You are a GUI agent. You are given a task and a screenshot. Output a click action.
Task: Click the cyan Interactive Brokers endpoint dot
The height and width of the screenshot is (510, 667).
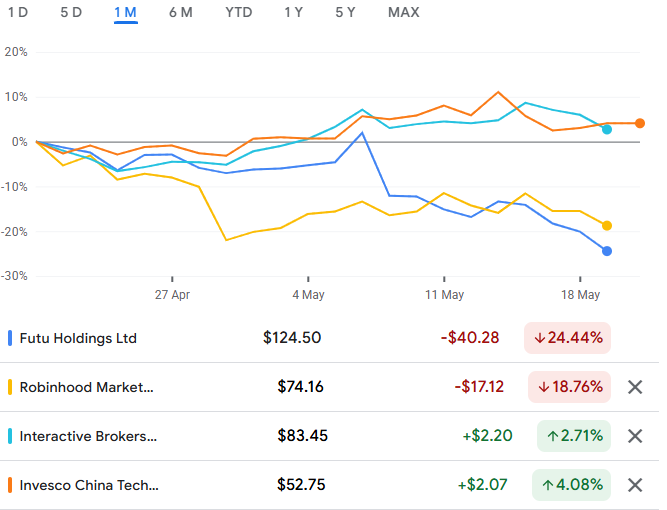pos(607,129)
